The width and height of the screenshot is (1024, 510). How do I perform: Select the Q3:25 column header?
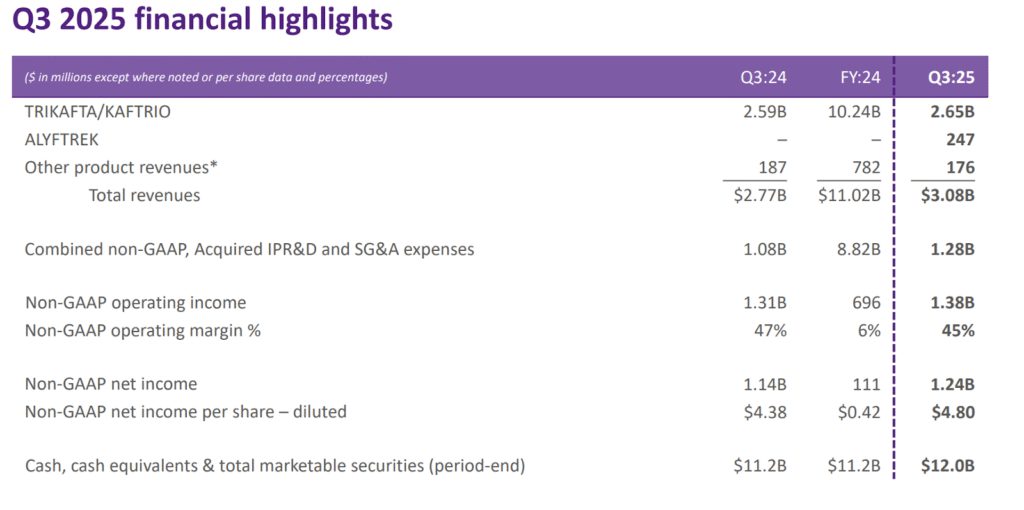pos(952,77)
